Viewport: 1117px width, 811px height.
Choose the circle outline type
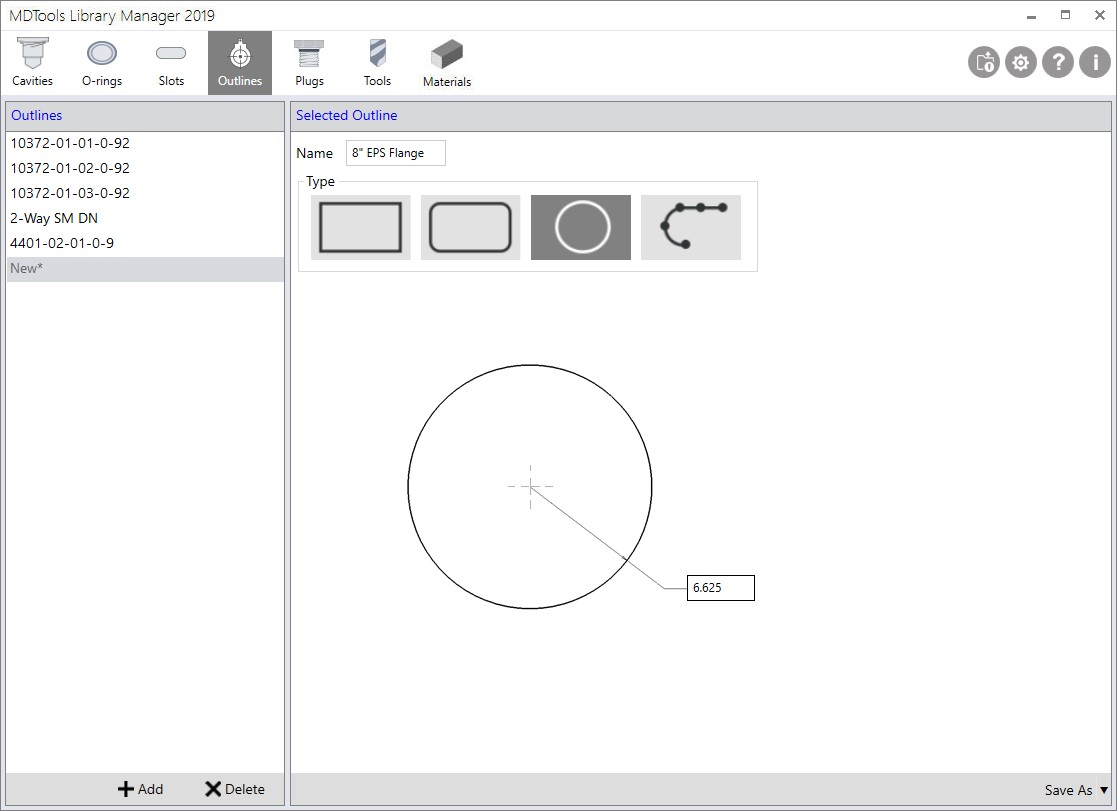tap(581, 227)
